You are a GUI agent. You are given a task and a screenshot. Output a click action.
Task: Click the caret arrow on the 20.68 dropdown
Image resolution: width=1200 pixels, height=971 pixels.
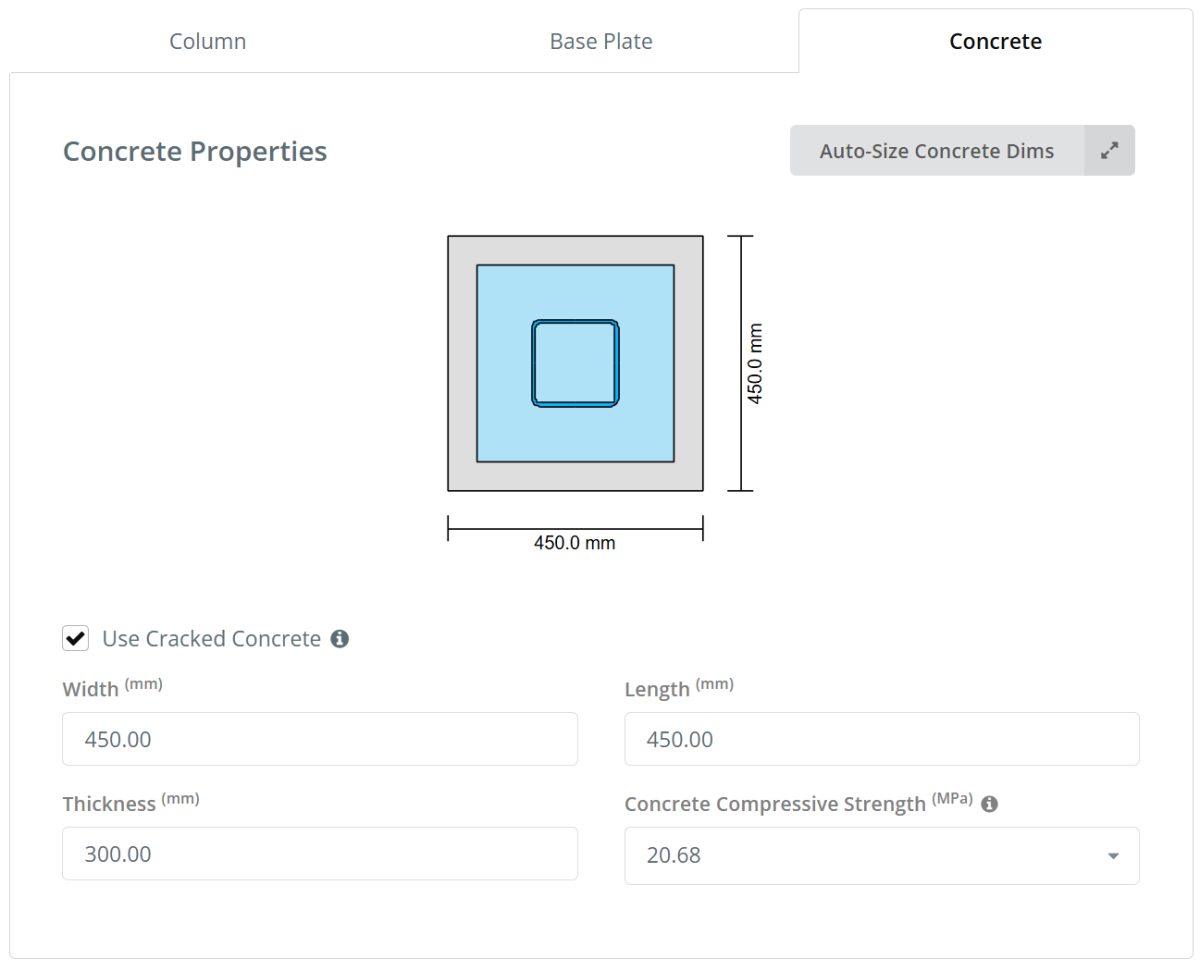click(x=1113, y=856)
